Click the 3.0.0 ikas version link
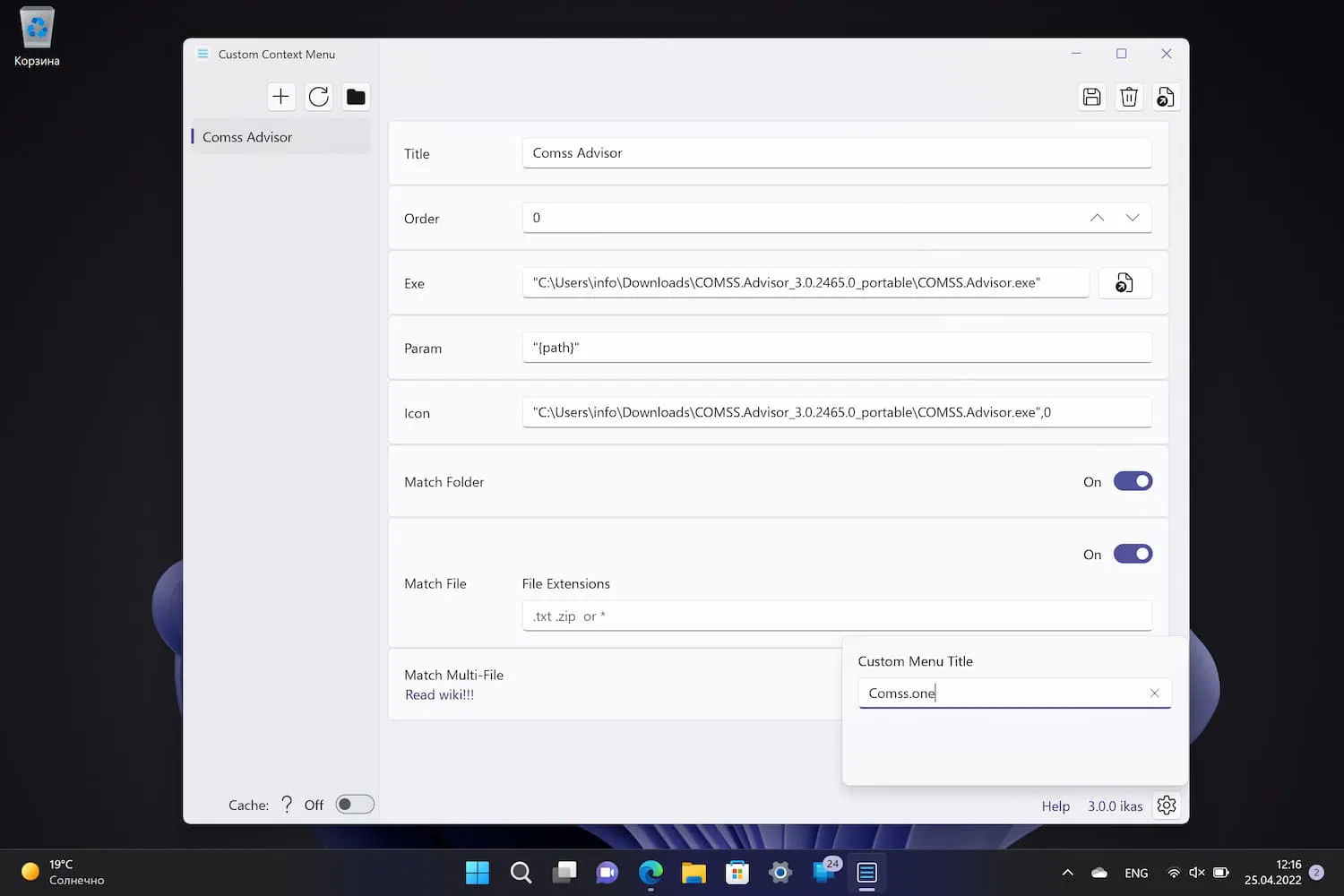1344x896 pixels. pos(1115,806)
